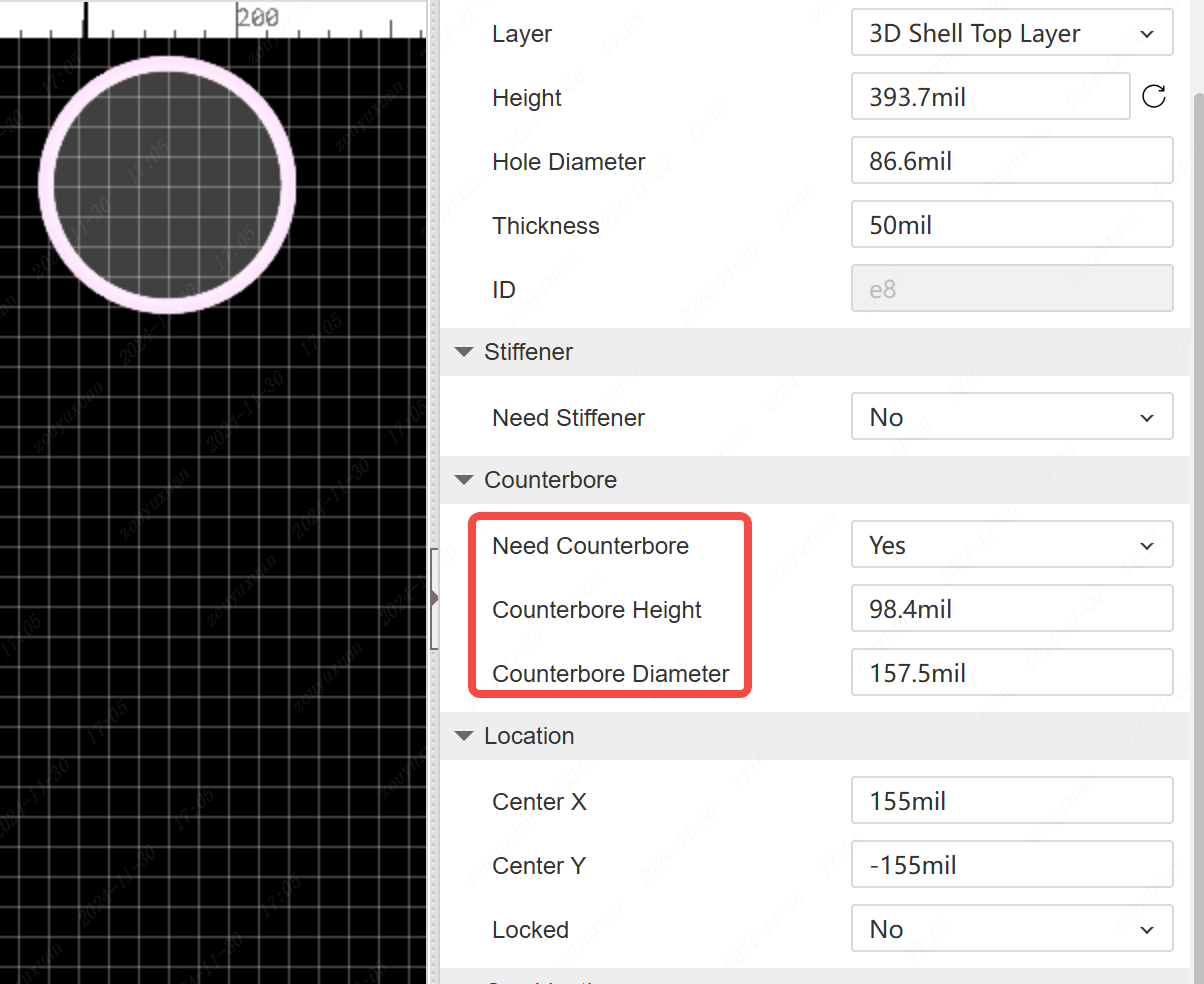Image resolution: width=1204 pixels, height=984 pixels.
Task: Click the disabled ID field
Action: [x=1011, y=290]
